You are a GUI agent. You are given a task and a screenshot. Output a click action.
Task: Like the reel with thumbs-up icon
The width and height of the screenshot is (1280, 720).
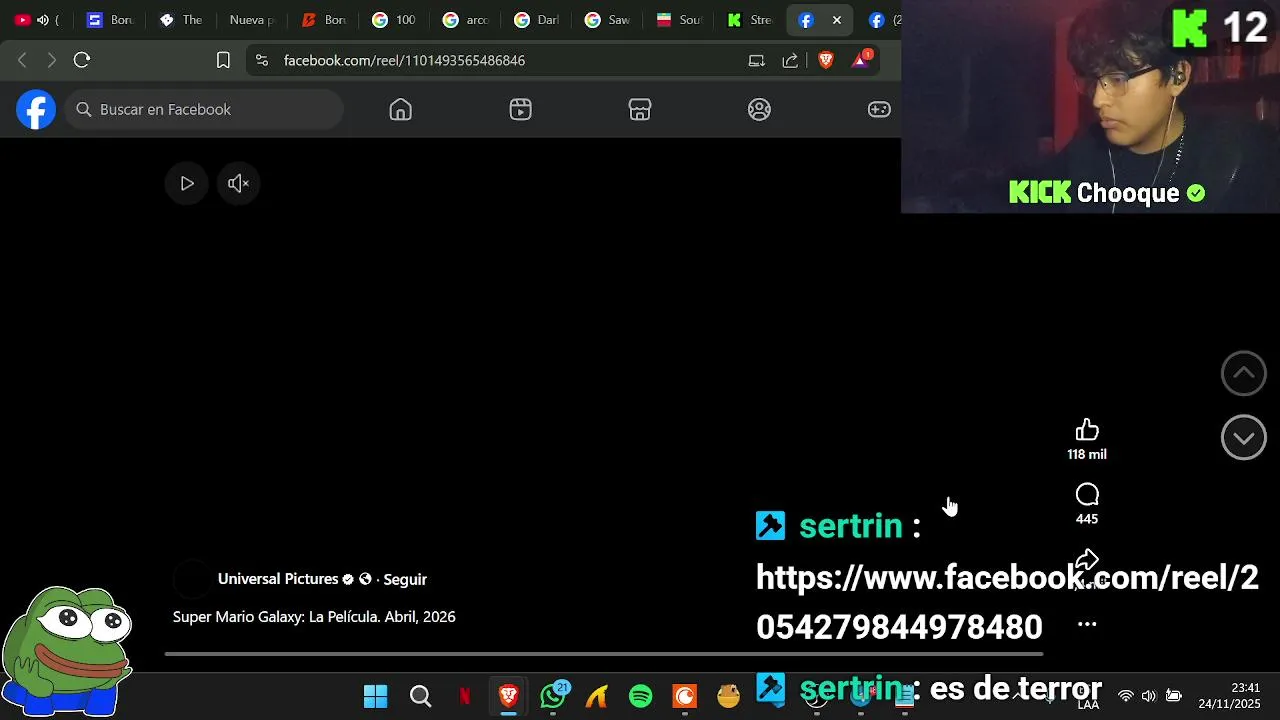(x=1087, y=430)
